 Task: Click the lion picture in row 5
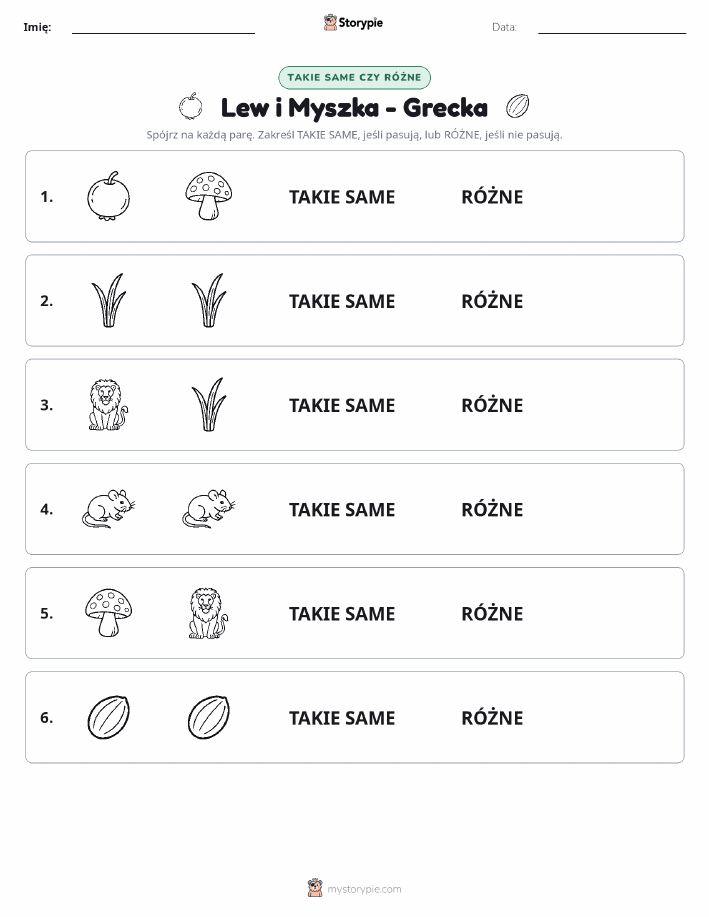coord(208,613)
